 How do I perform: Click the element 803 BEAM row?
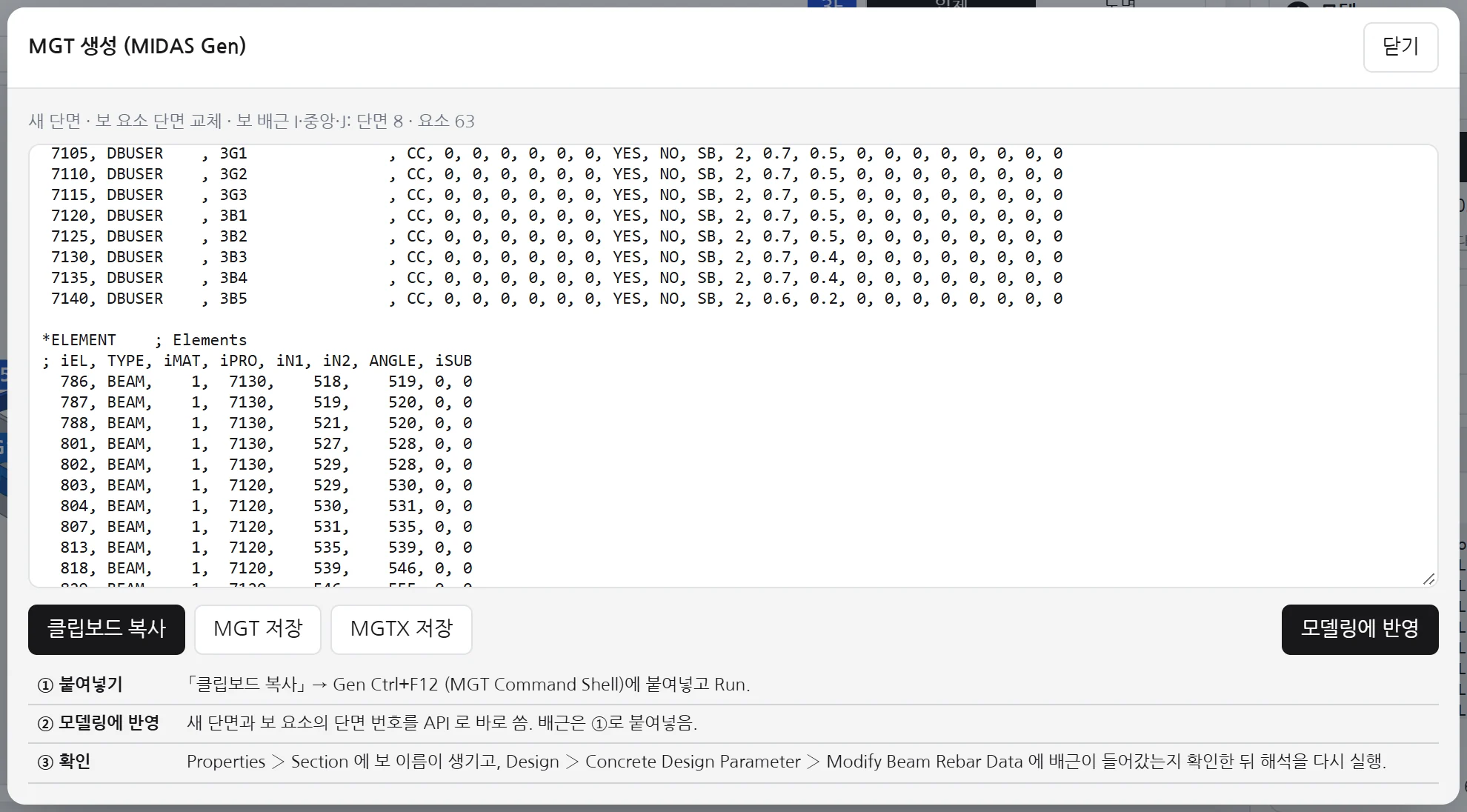coord(266,485)
